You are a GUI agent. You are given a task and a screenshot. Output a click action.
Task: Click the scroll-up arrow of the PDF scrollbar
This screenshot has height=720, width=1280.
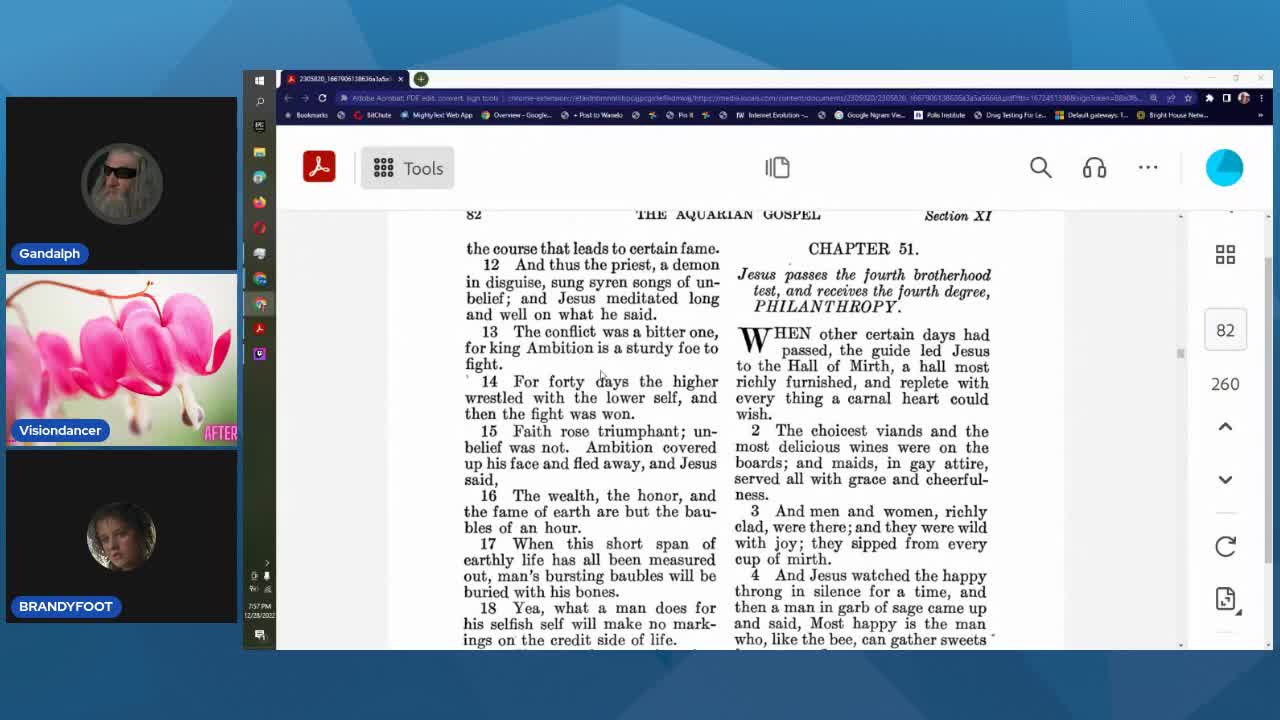tap(1180, 216)
